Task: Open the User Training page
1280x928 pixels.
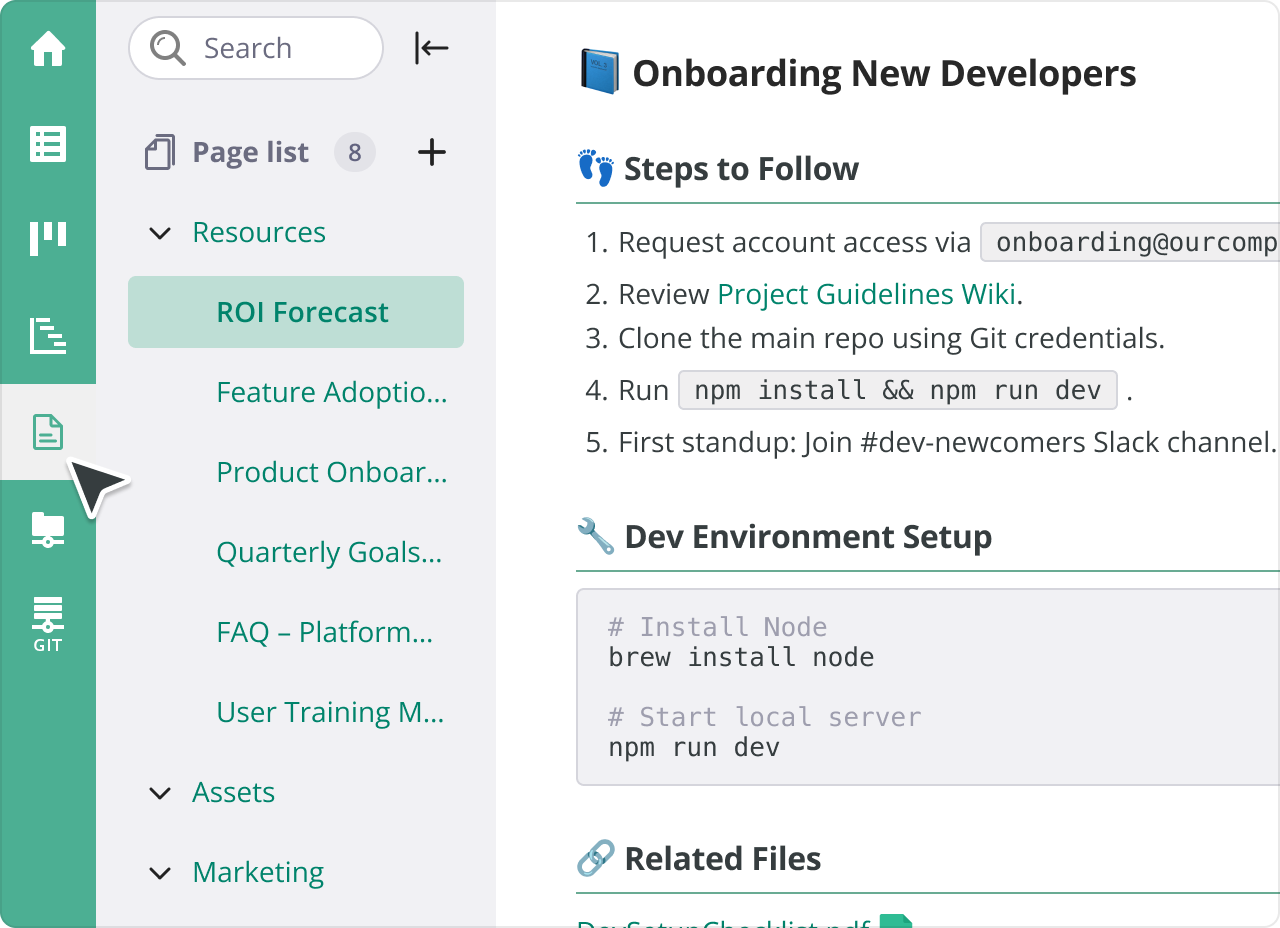Action: tap(330, 712)
